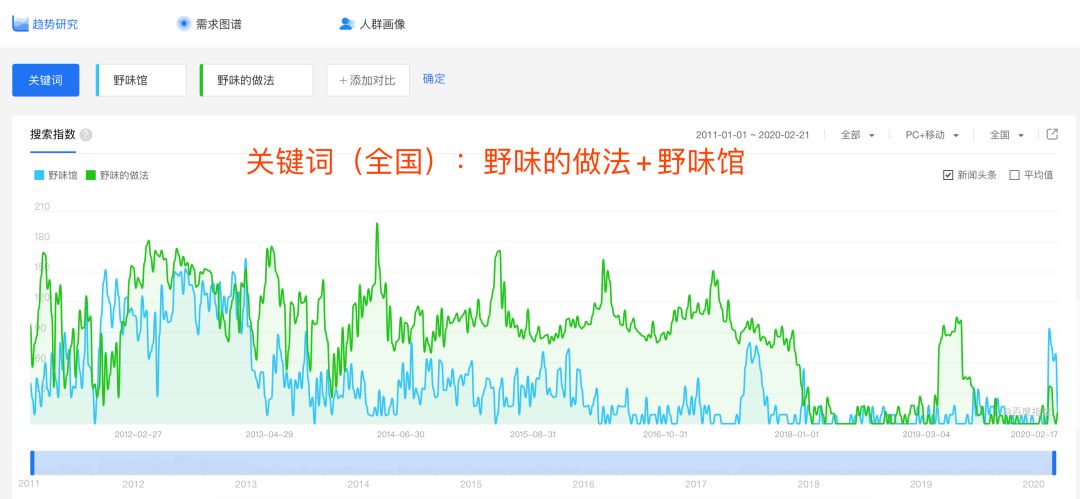1080x499 pixels.
Task: Click the help icon beside 搜索指数
Action: (x=86, y=135)
